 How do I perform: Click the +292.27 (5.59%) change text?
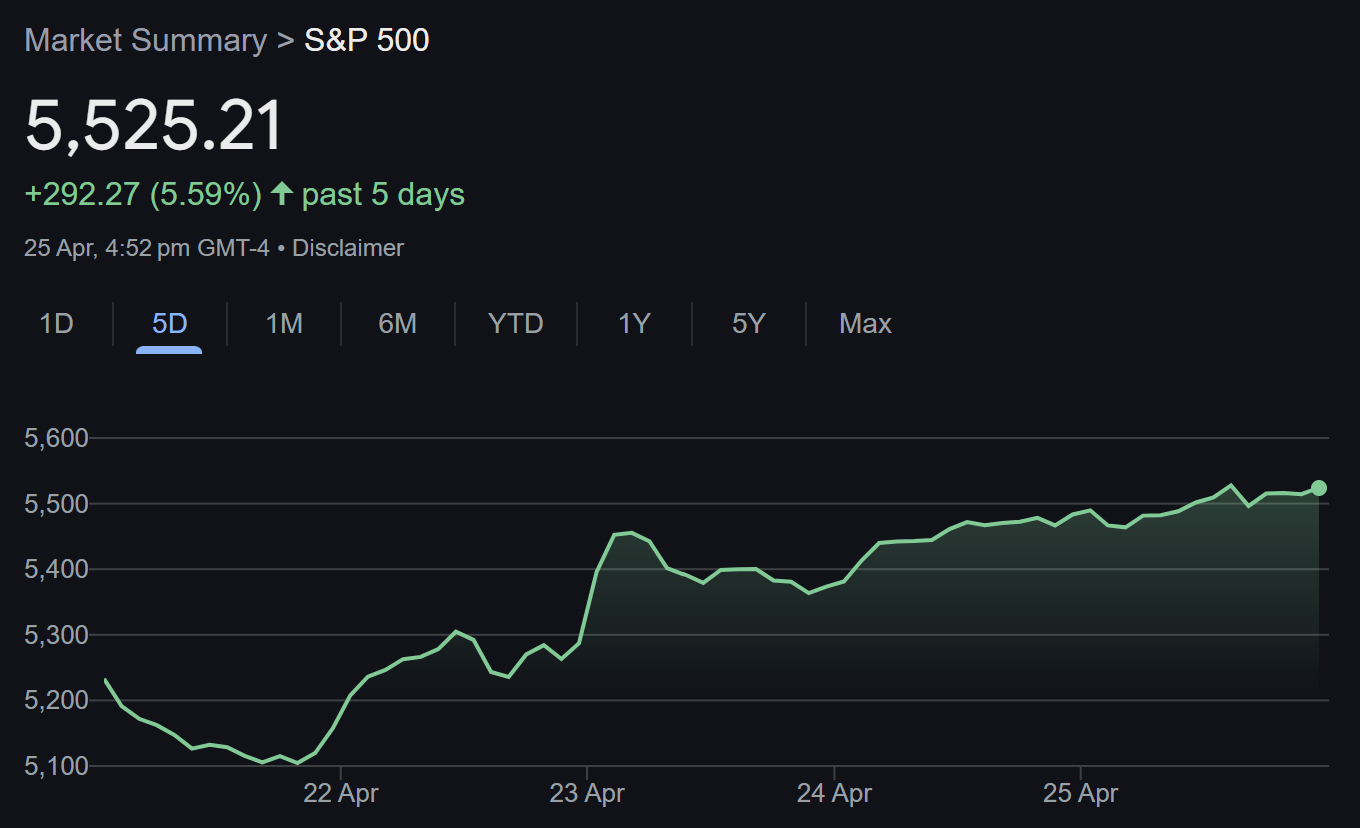point(143,194)
